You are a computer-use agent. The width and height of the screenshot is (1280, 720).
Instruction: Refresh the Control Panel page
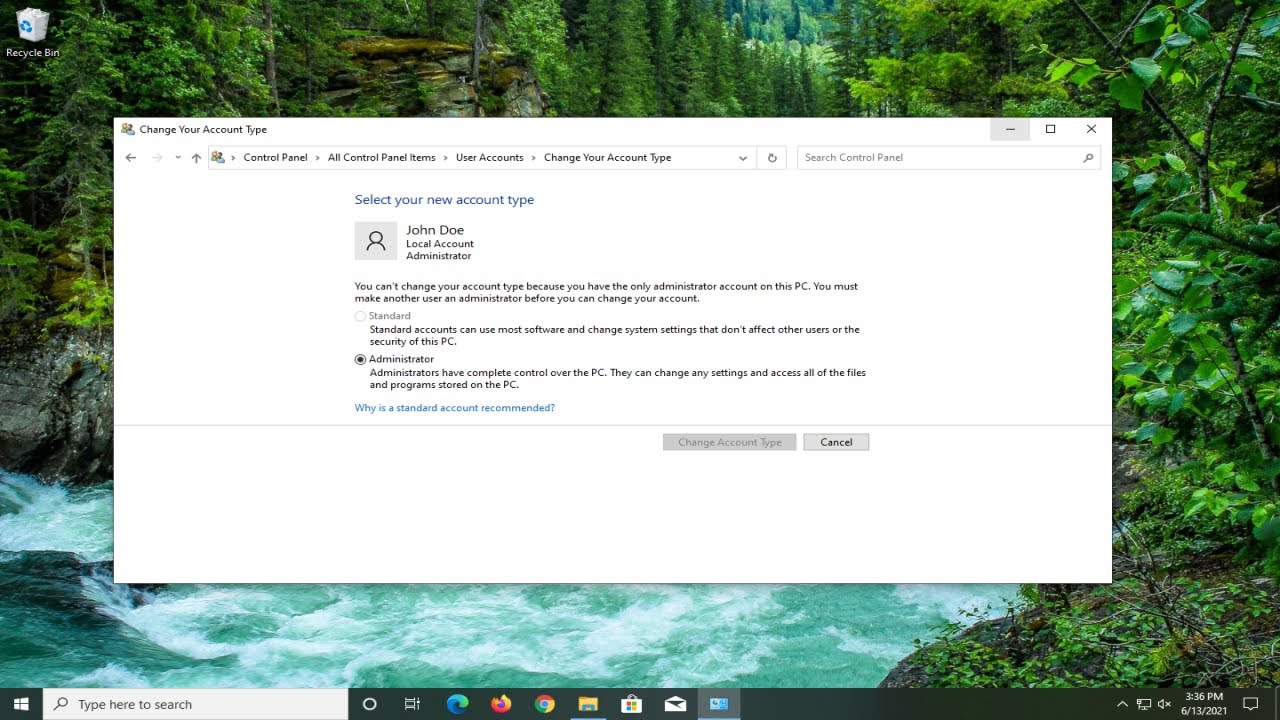tap(772, 158)
